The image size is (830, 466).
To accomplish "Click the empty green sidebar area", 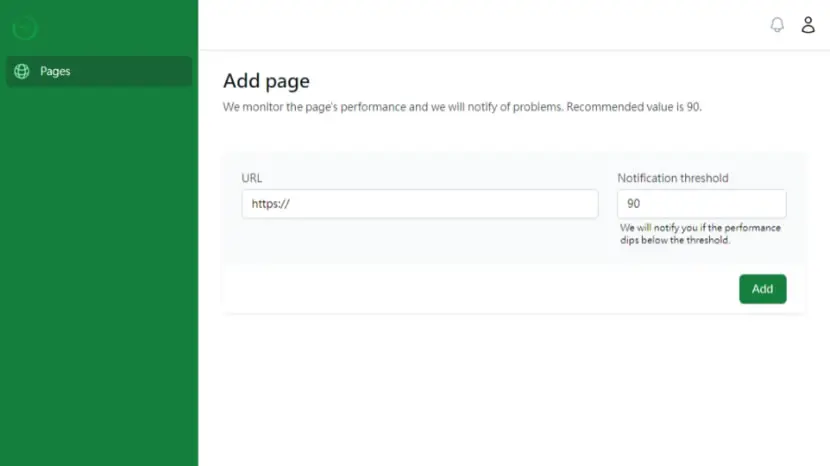I will pyautogui.click(x=99, y=275).
